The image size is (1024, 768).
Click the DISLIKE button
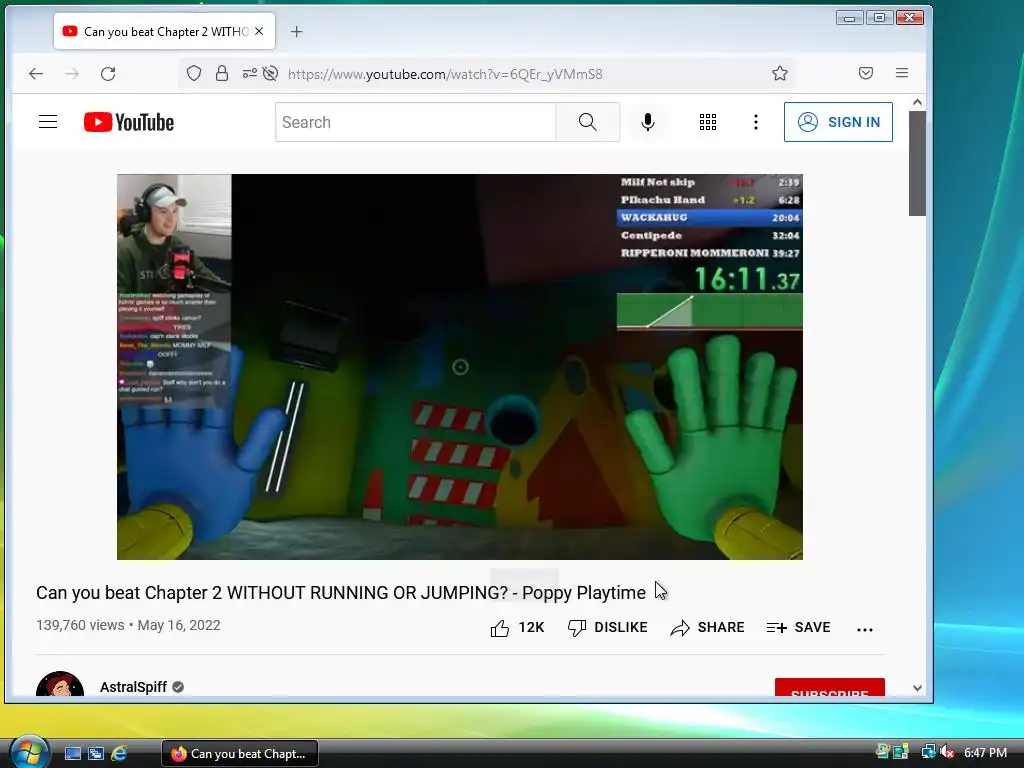[607, 628]
